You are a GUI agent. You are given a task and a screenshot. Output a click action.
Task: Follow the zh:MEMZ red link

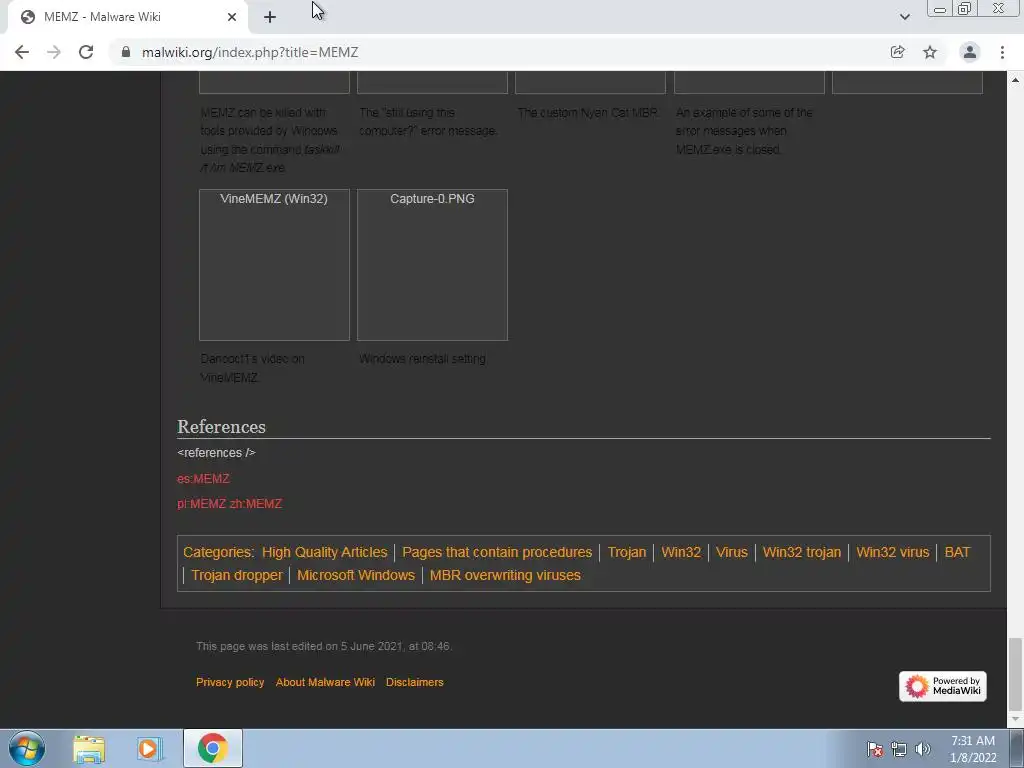[255, 504]
